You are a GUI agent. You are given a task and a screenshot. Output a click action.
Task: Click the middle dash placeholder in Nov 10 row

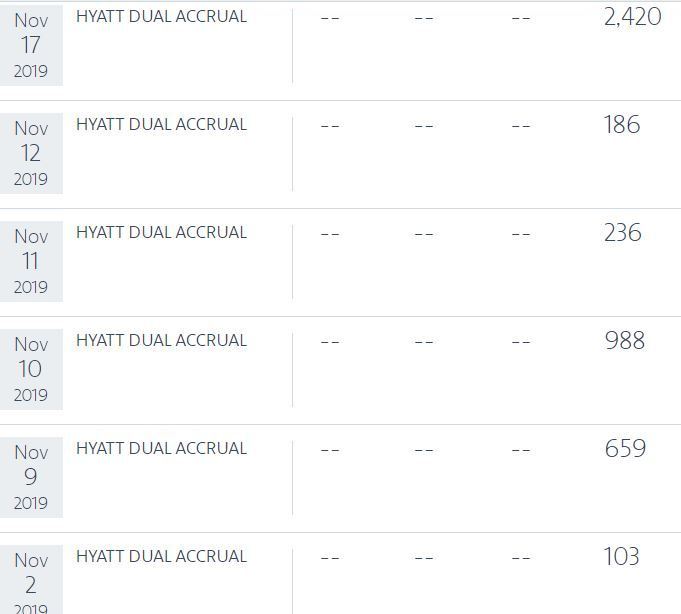pos(424,342)
